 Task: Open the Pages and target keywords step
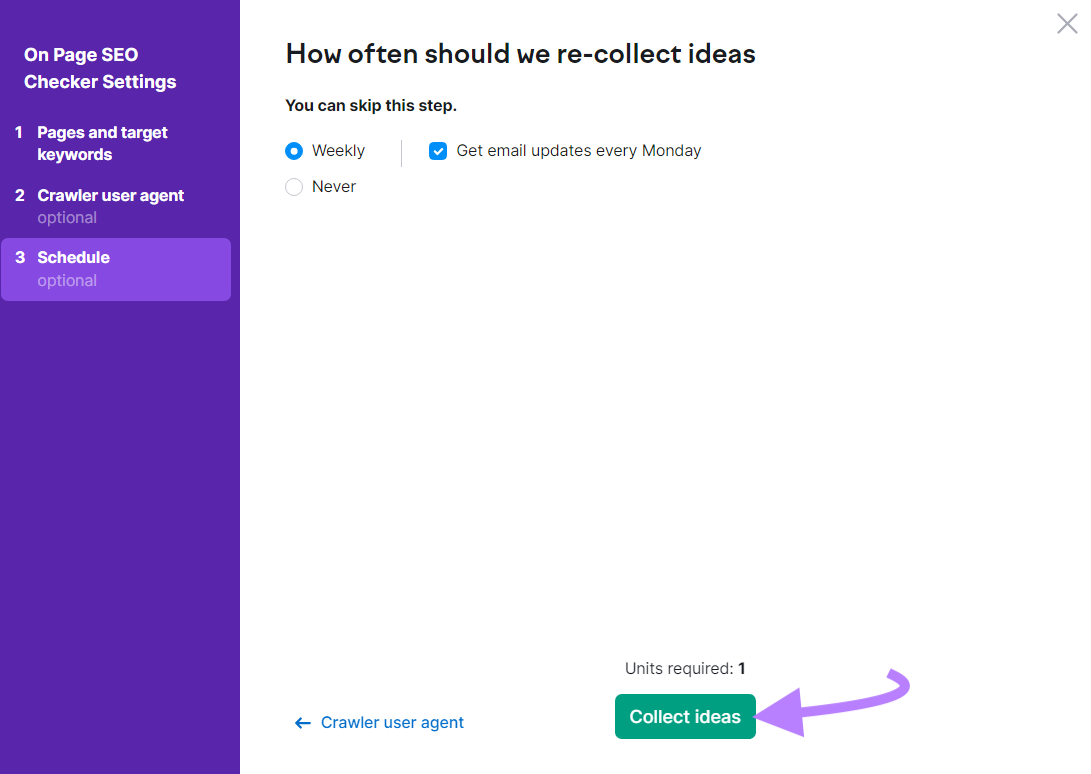point(101,143)
